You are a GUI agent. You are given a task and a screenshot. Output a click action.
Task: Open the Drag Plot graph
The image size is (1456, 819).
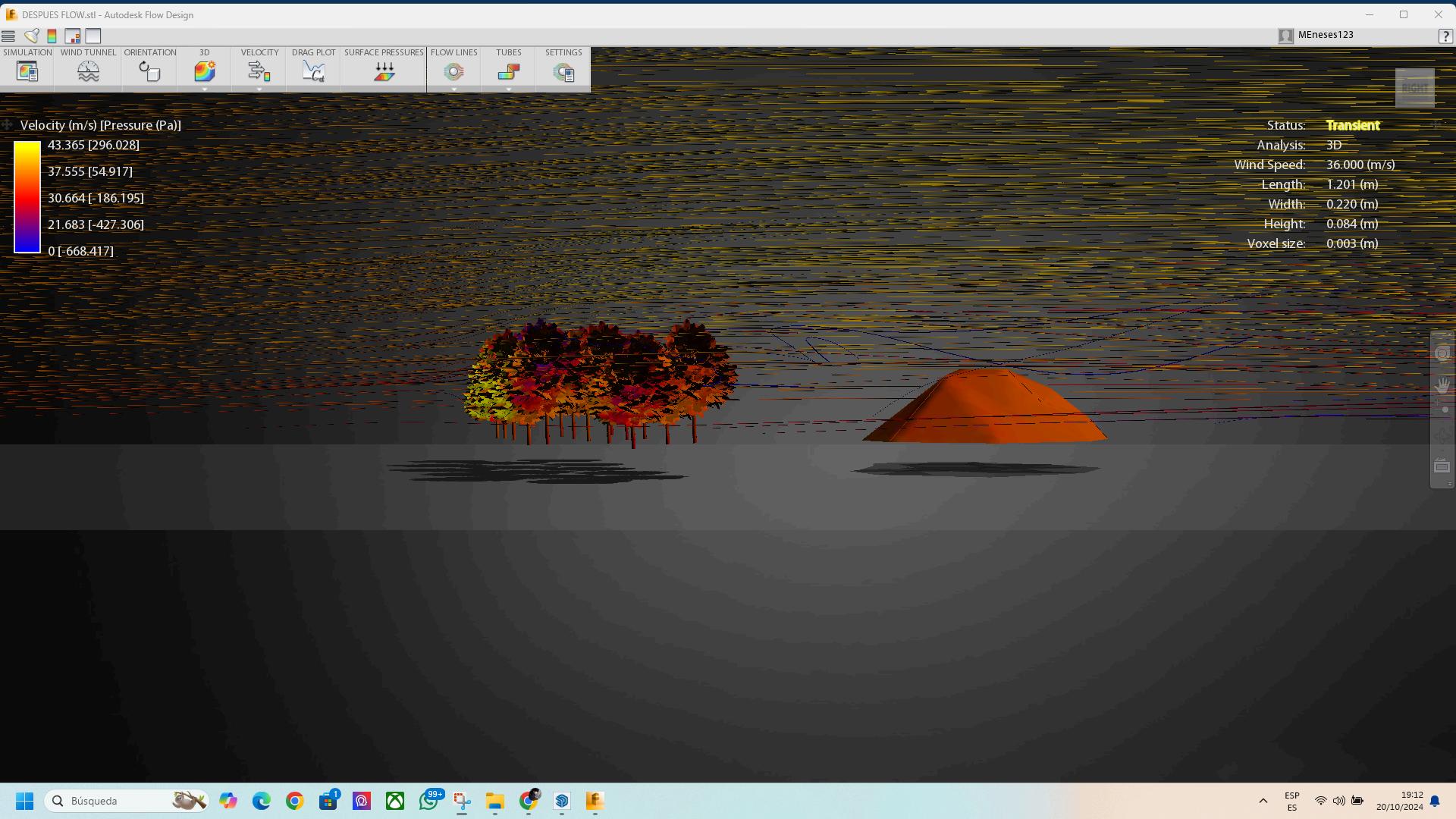313,71
